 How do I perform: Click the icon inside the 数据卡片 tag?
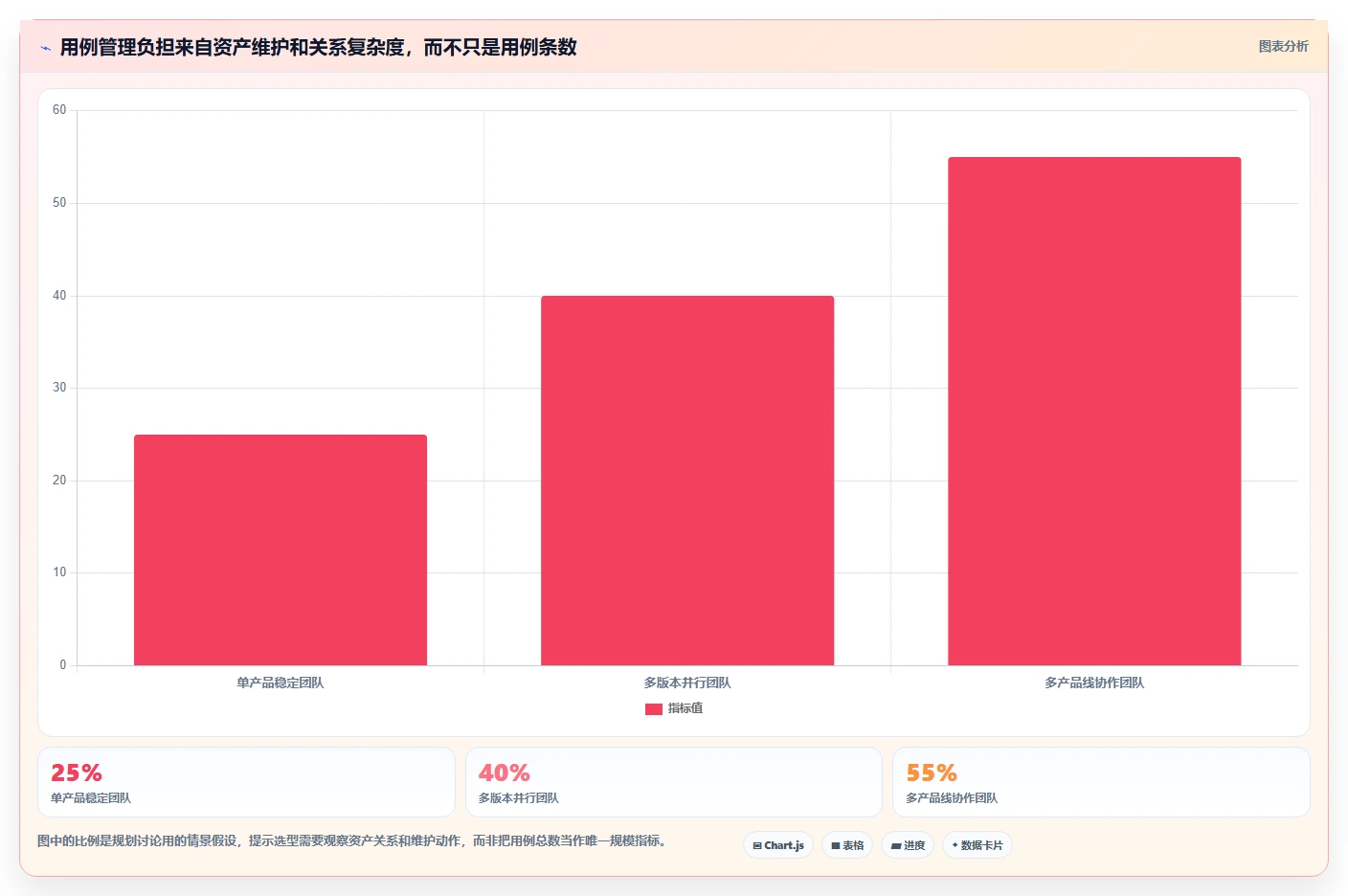(x=955, y=845)
